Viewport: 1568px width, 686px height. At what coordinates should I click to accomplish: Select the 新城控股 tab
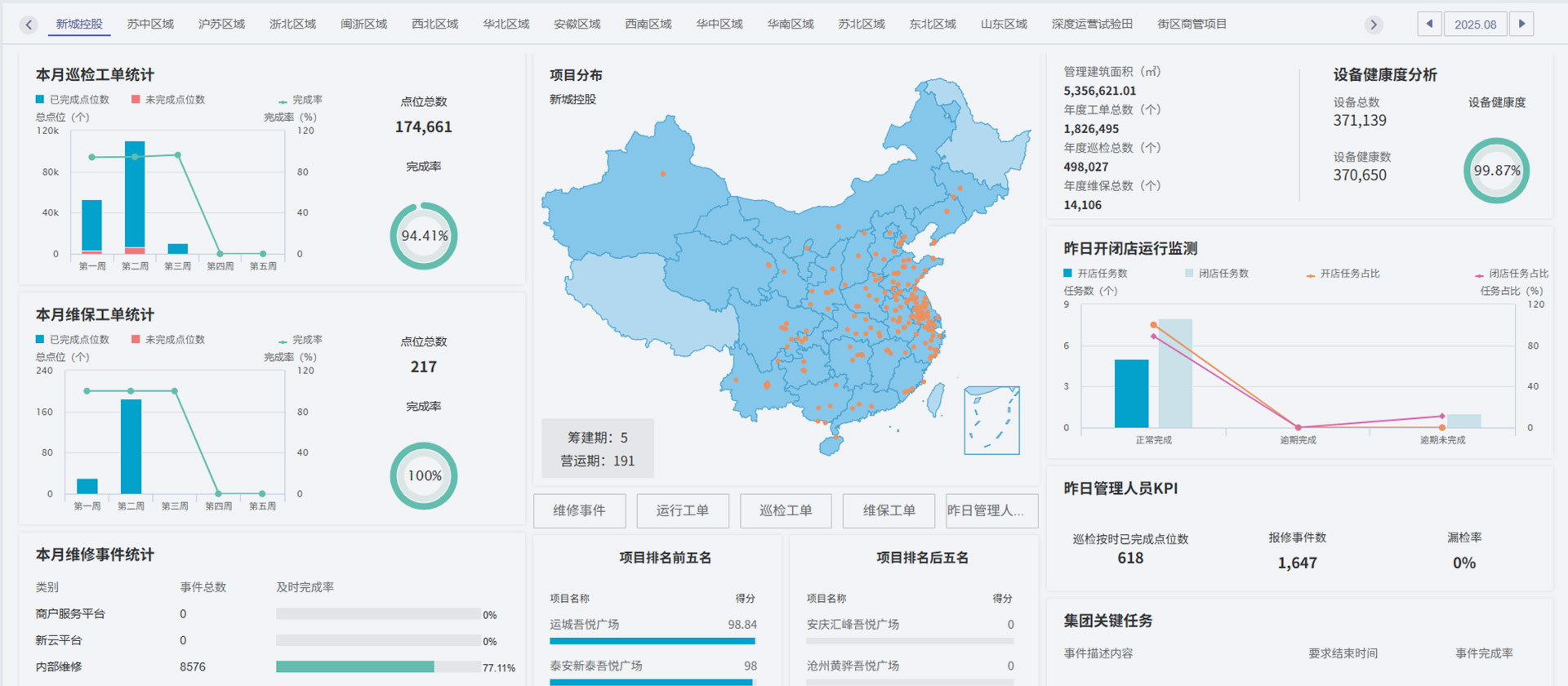(x=79, y=24)
